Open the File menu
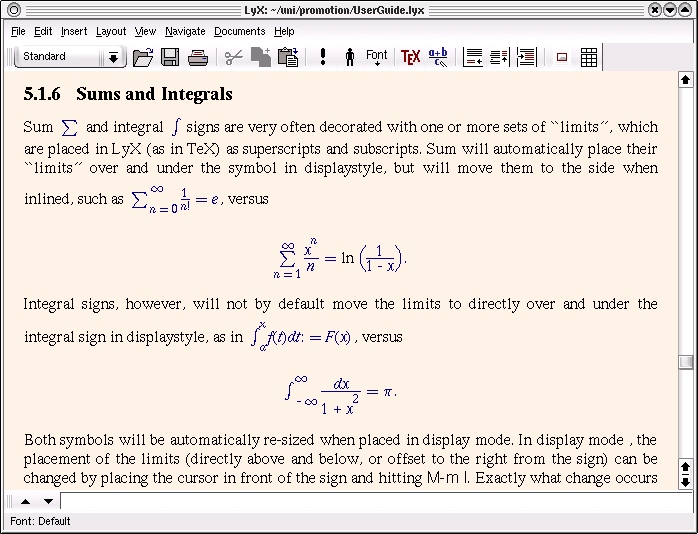Viewport: 698px width, 534px height. click(18, 32)
